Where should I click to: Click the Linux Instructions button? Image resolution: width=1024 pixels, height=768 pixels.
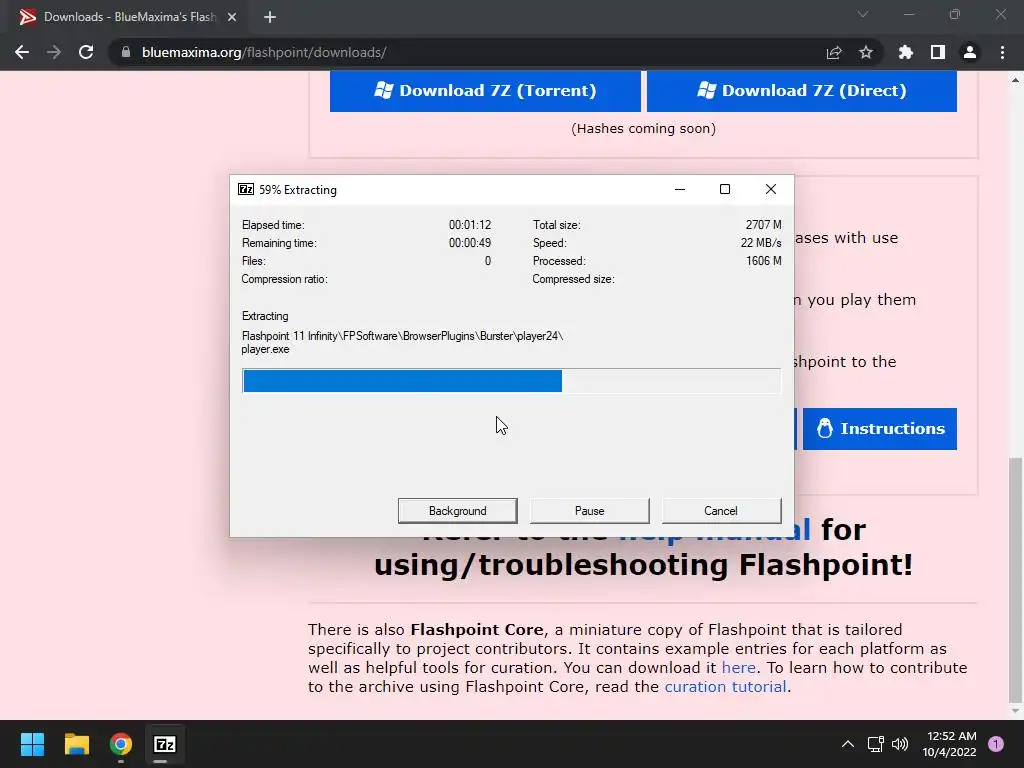pos(879,428)
